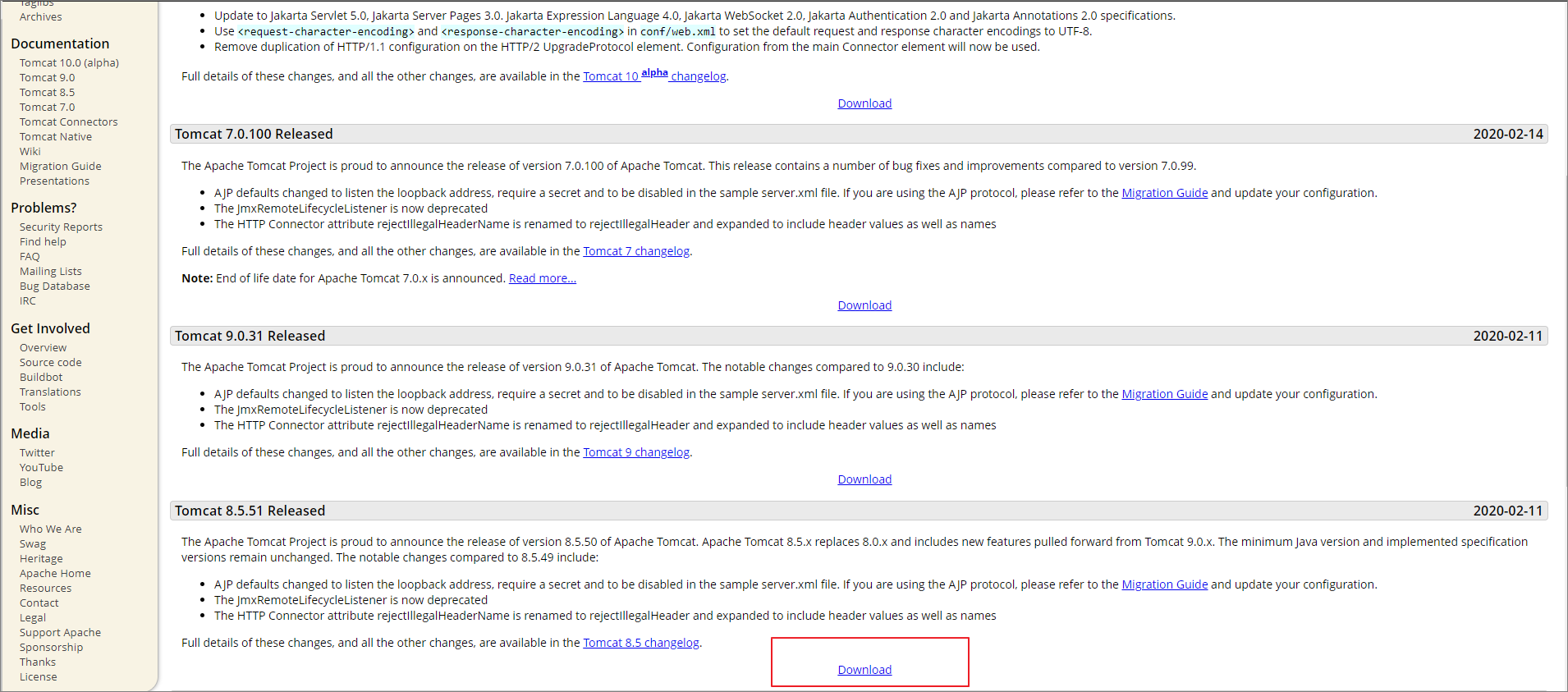1568x692 pixels.
Task: Click Download under Tomcat 8.5.51 section
Action: point(864,670)
